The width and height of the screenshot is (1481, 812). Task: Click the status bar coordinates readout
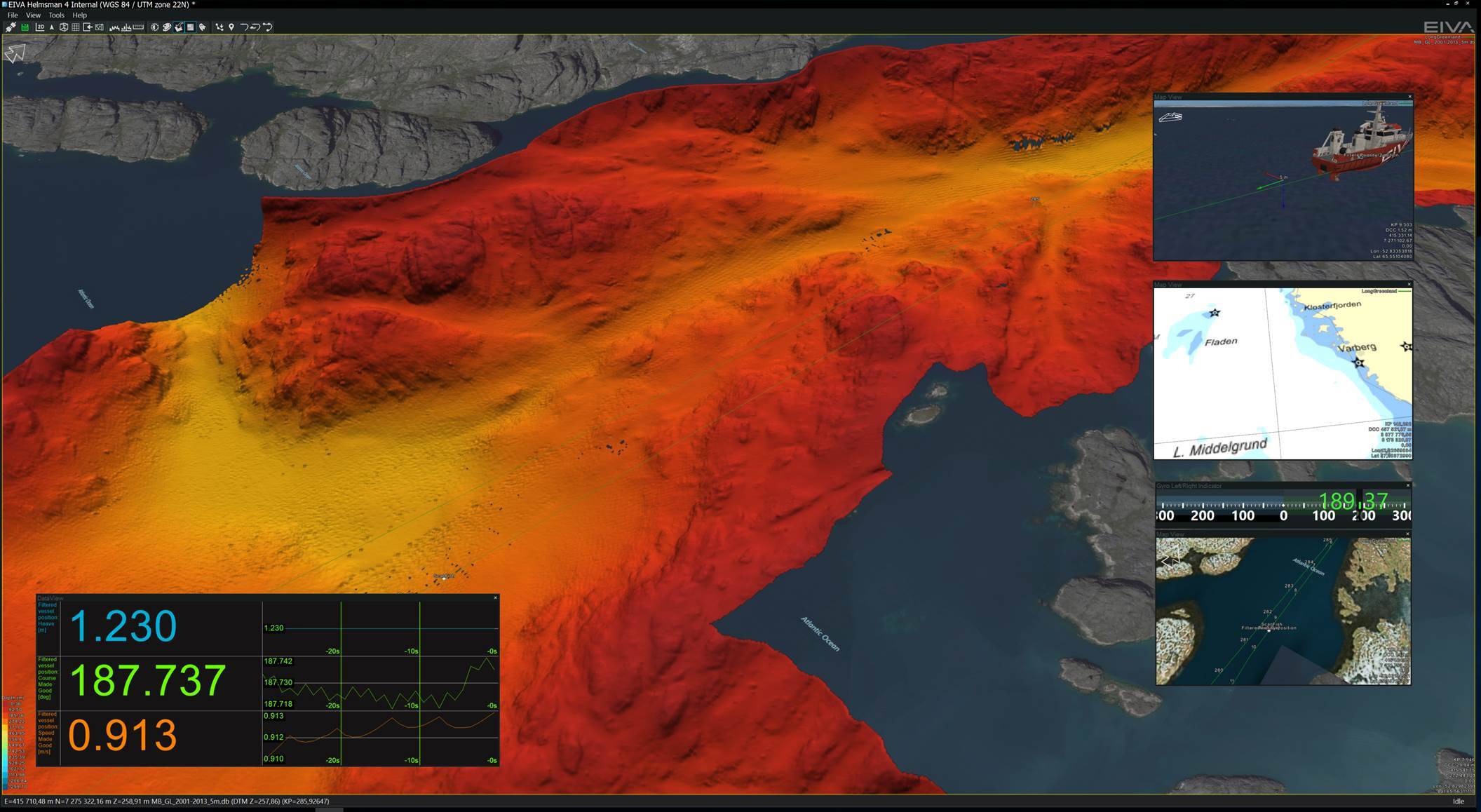pyautogui.click(x=167, y=801)
